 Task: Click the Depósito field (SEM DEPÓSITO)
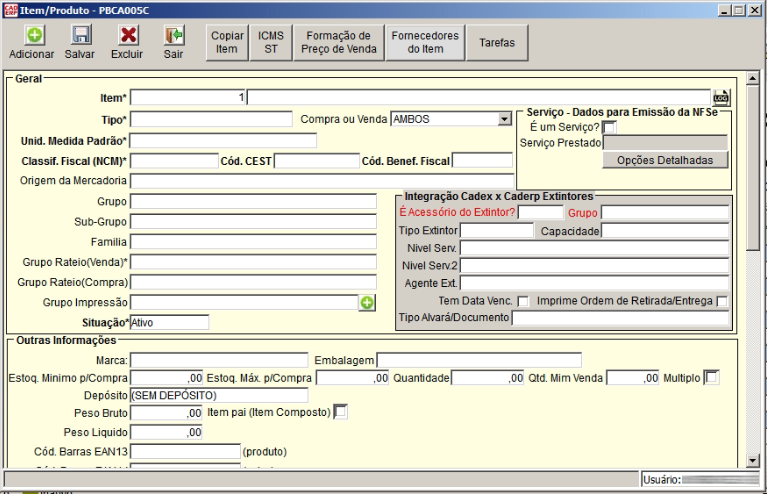pos(219,395)
